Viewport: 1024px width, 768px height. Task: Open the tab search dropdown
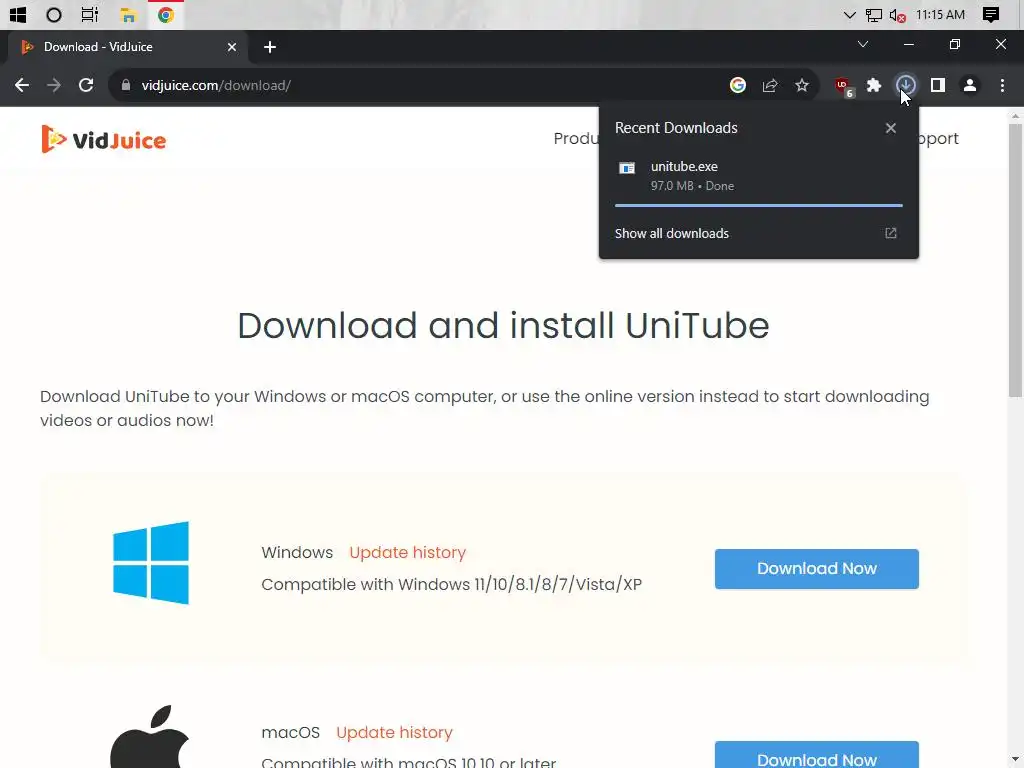tap(863, 44)
